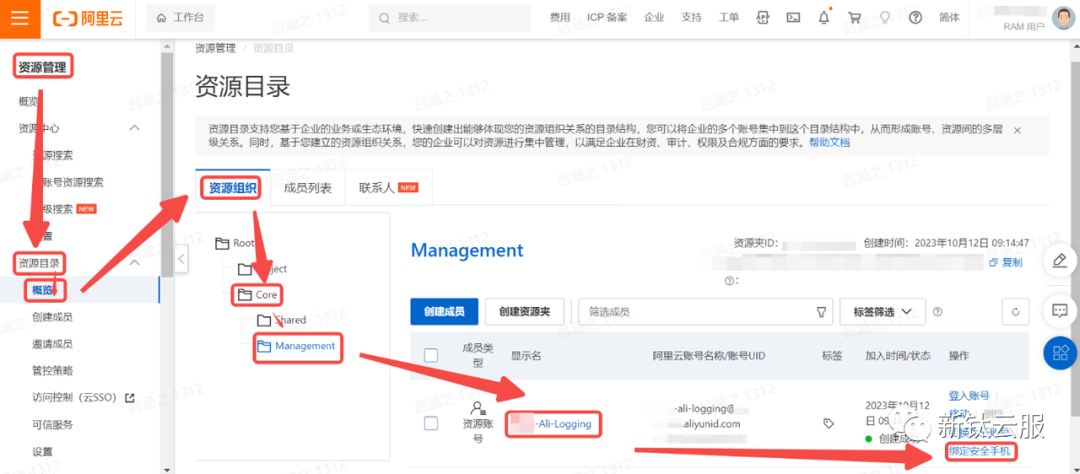
Task: Open the blue floating apps grid button
Action: coord(1061,353)
